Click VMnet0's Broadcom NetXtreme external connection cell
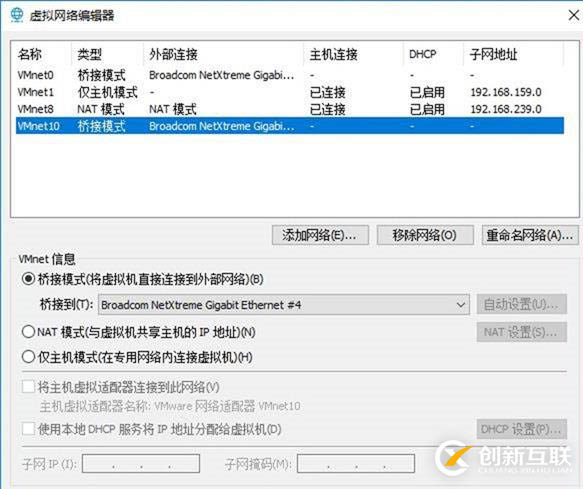The width and height of the screenshot is (583, 489). click(x=222, y=75)
